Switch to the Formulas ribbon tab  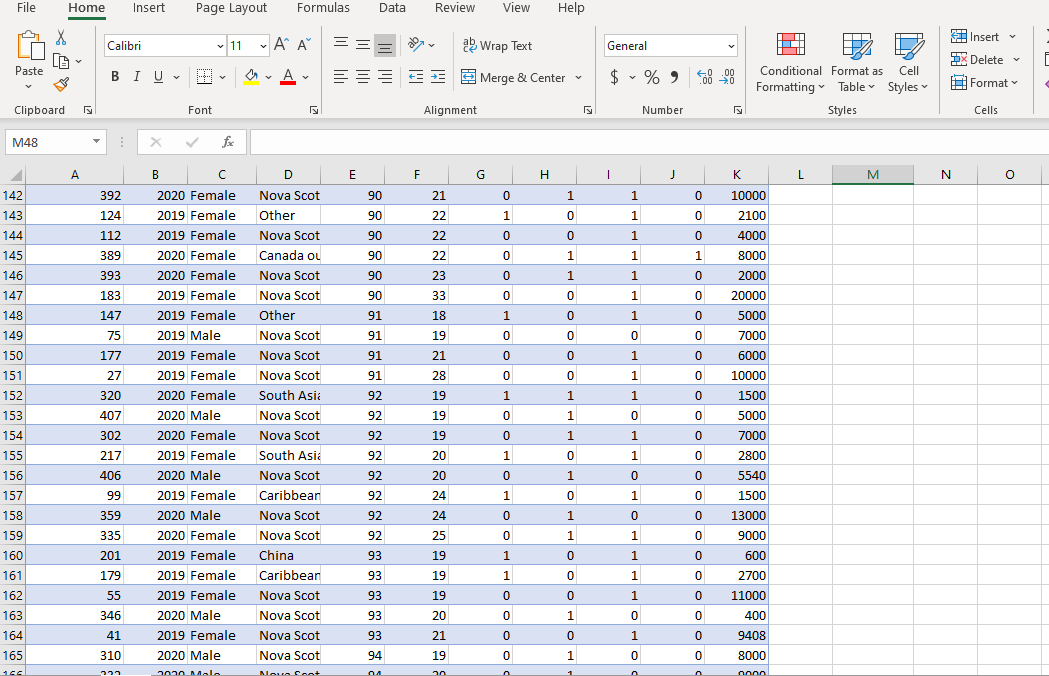click(323, 8)
